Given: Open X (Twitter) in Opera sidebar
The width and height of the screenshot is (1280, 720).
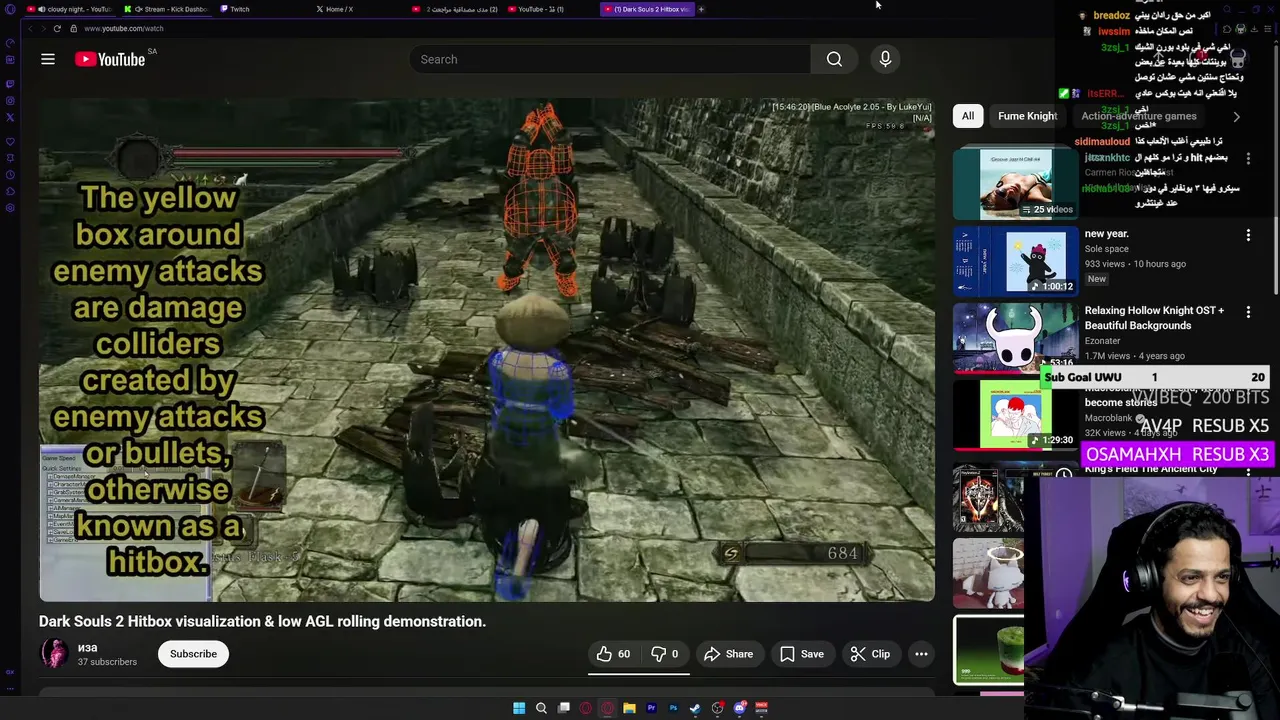Looking at the screenshot, I should point(10,117).
